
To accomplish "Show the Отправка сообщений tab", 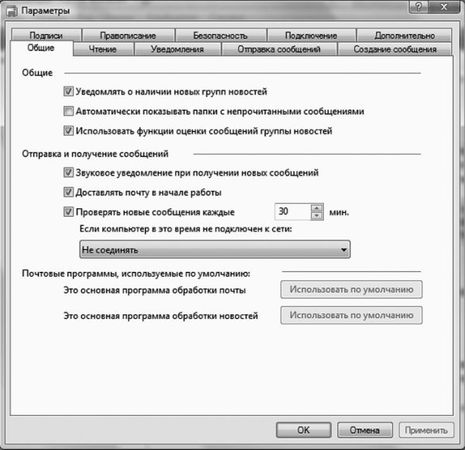I will coord(279,49).
